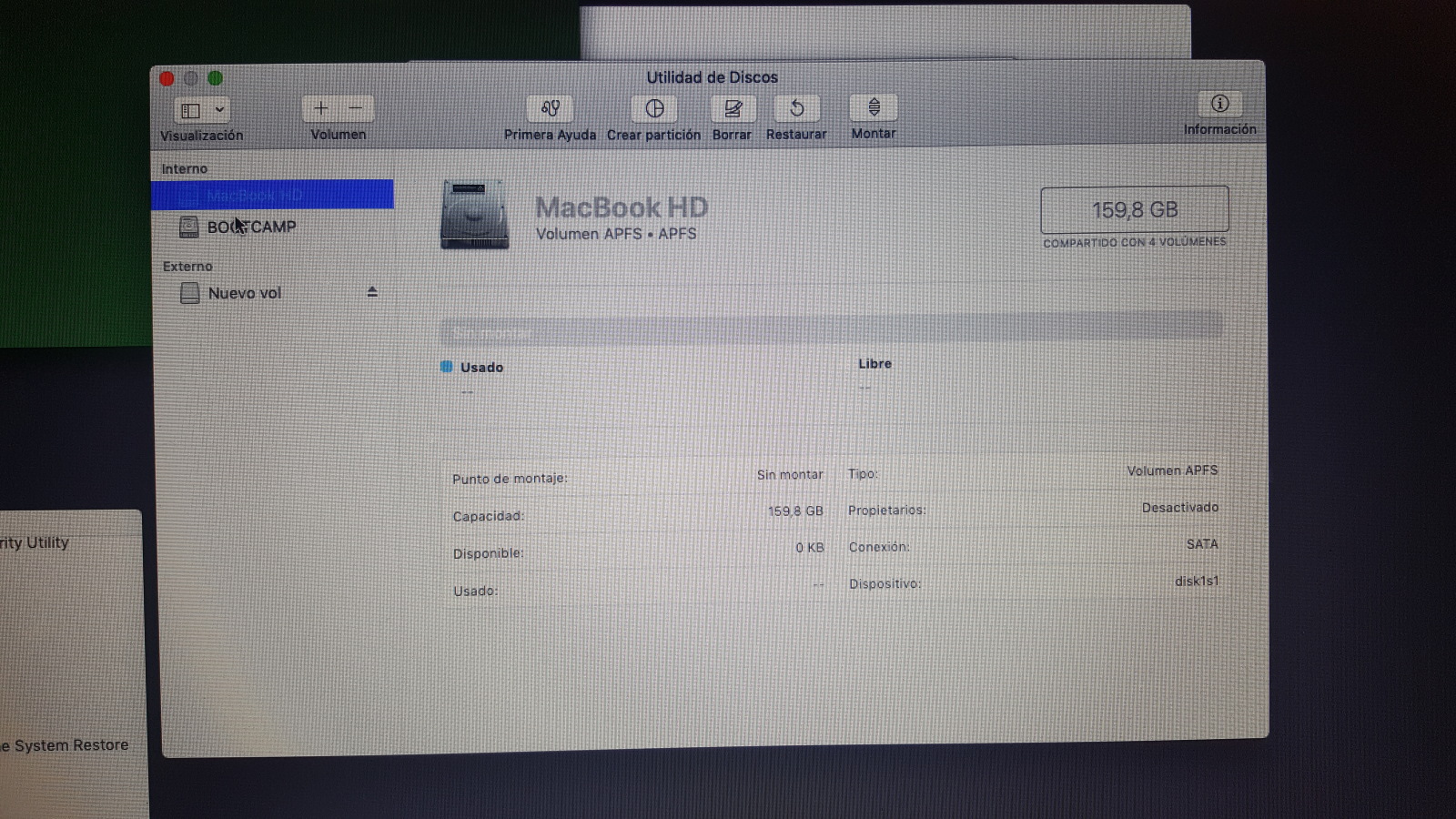
Task: Click the BOOTCAMP disk icon
Action: point(188,227)
